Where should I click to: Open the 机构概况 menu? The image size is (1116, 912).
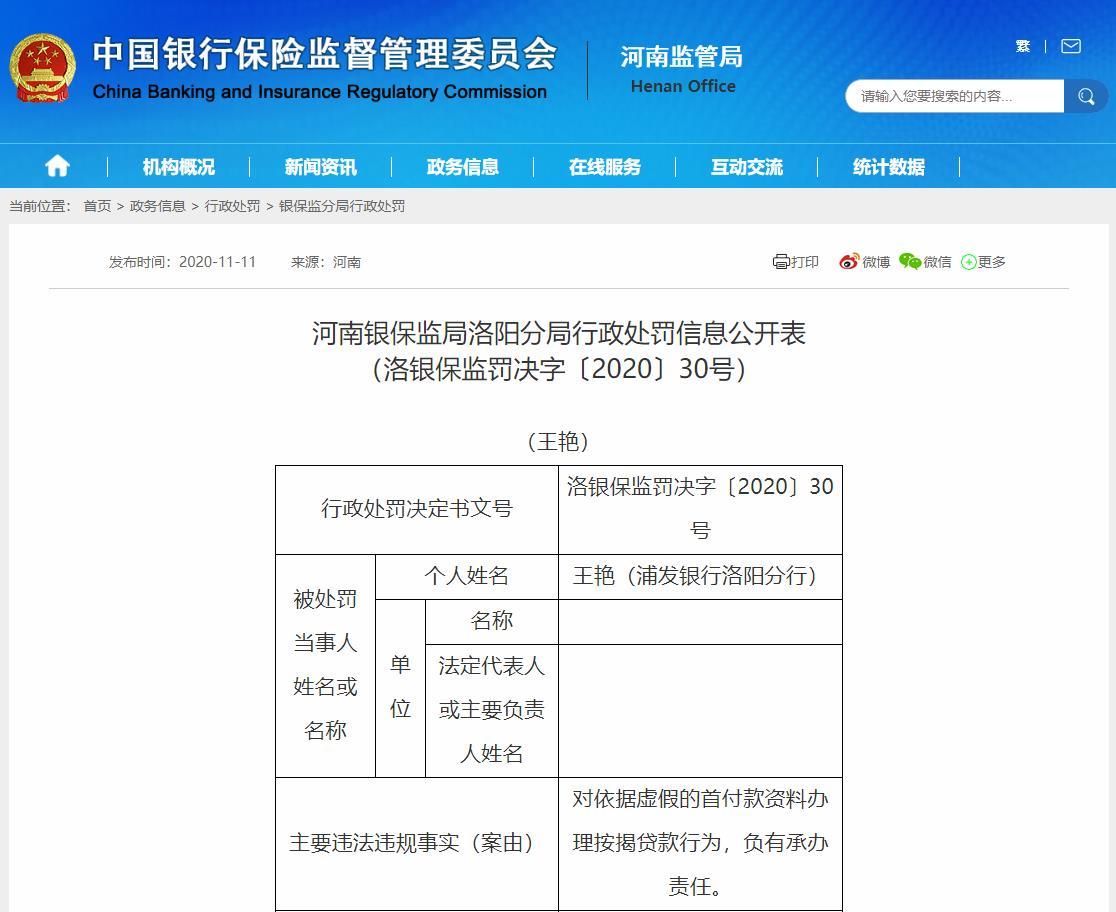(178, 167)
